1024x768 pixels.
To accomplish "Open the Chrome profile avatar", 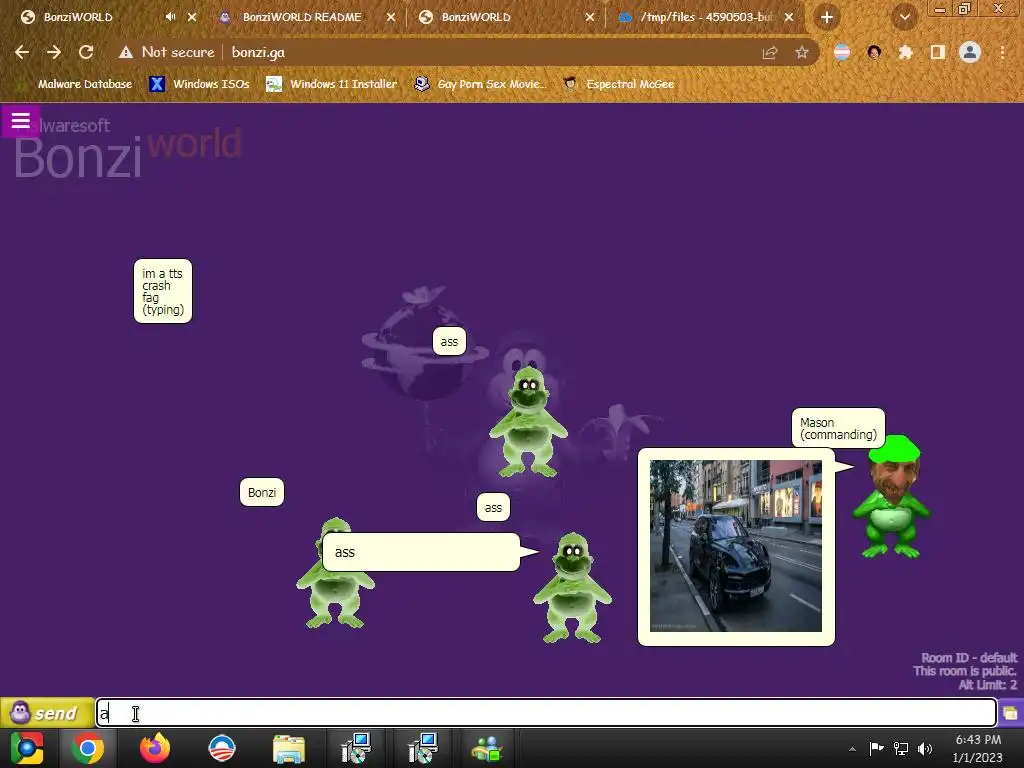I will [x=970, y=52].
